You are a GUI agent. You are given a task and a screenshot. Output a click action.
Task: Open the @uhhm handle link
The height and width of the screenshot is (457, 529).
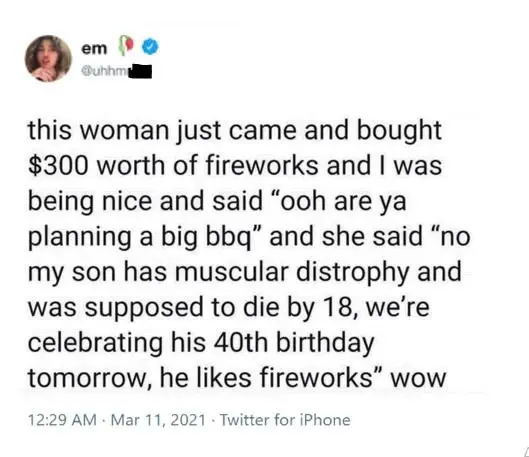pyautogui.click(x=107, y=72)
